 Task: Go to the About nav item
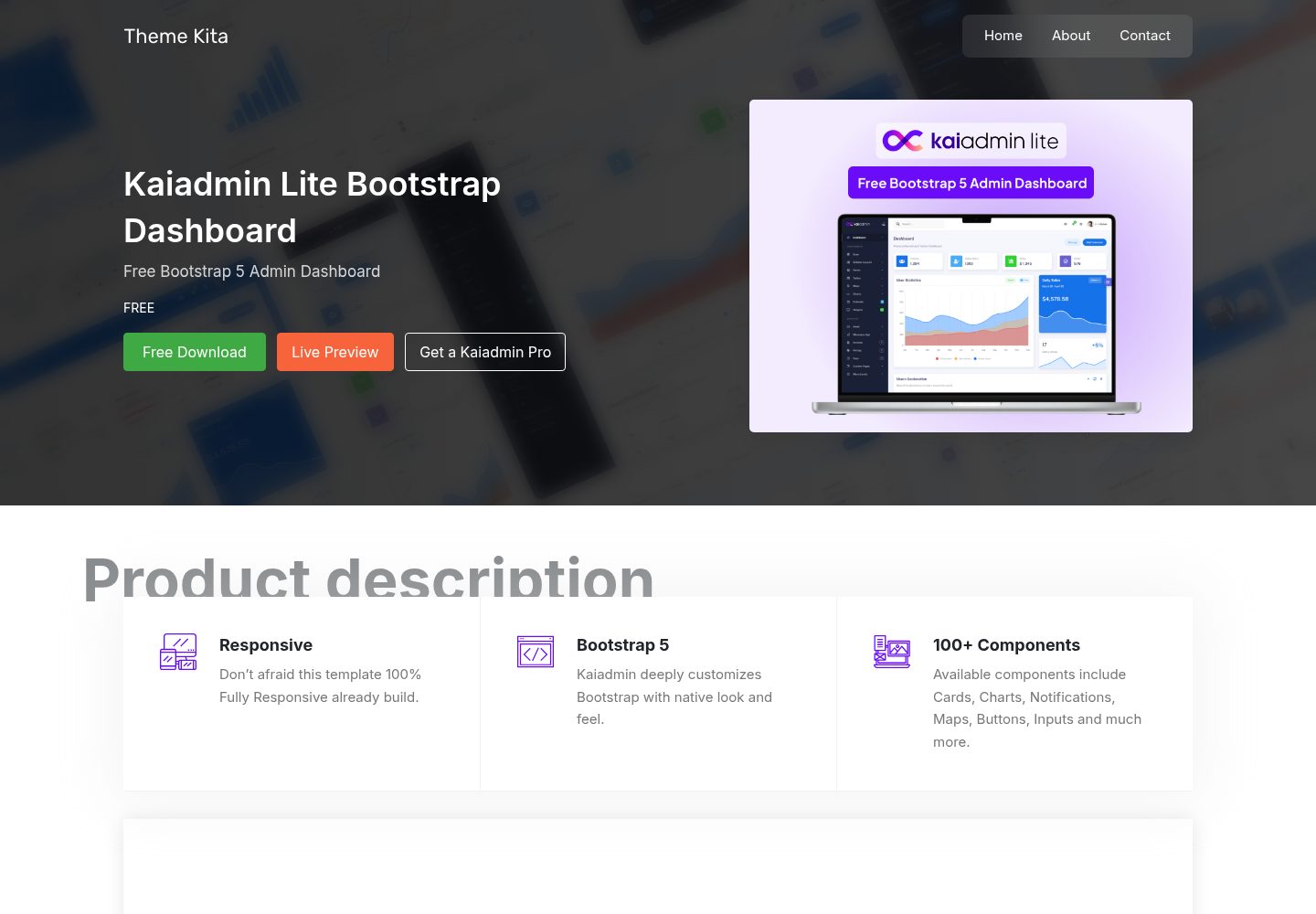pyautogui.click(x=1070, y=36)
